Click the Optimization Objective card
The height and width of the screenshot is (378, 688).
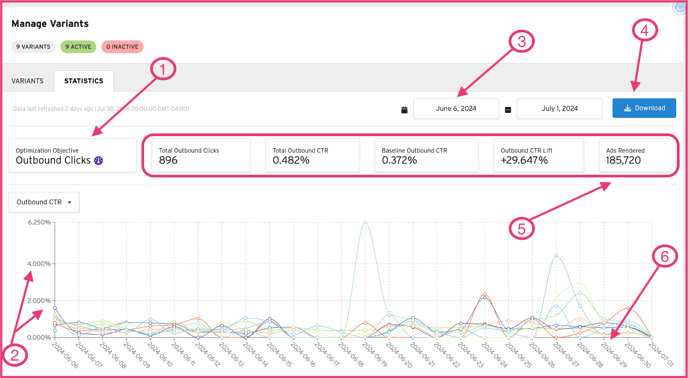click(x=73, y=155)
